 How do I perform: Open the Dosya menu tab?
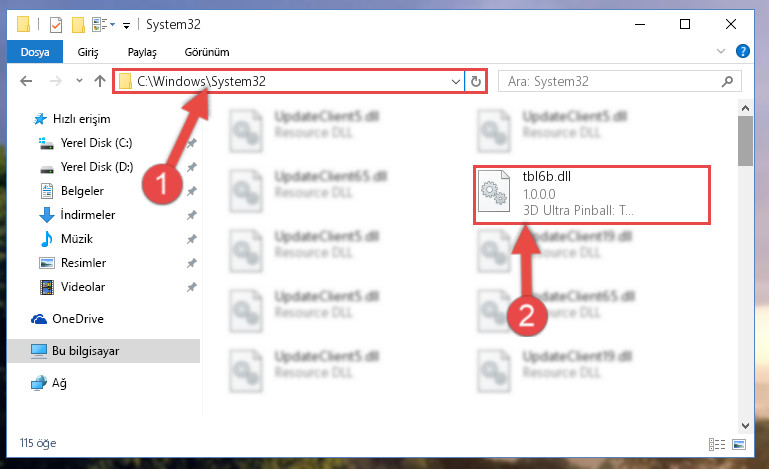coord(35,52)
